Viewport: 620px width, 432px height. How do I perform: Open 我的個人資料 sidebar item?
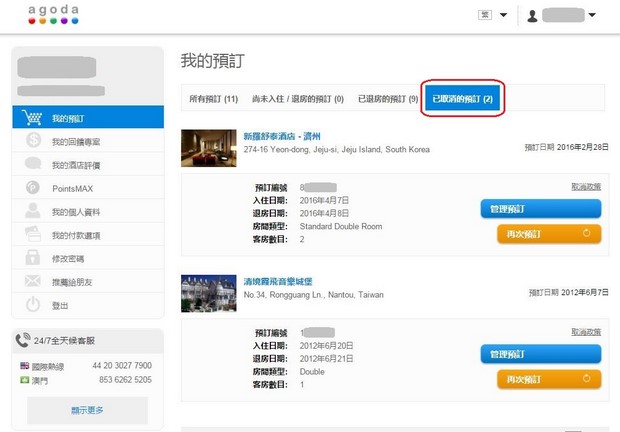88,211
